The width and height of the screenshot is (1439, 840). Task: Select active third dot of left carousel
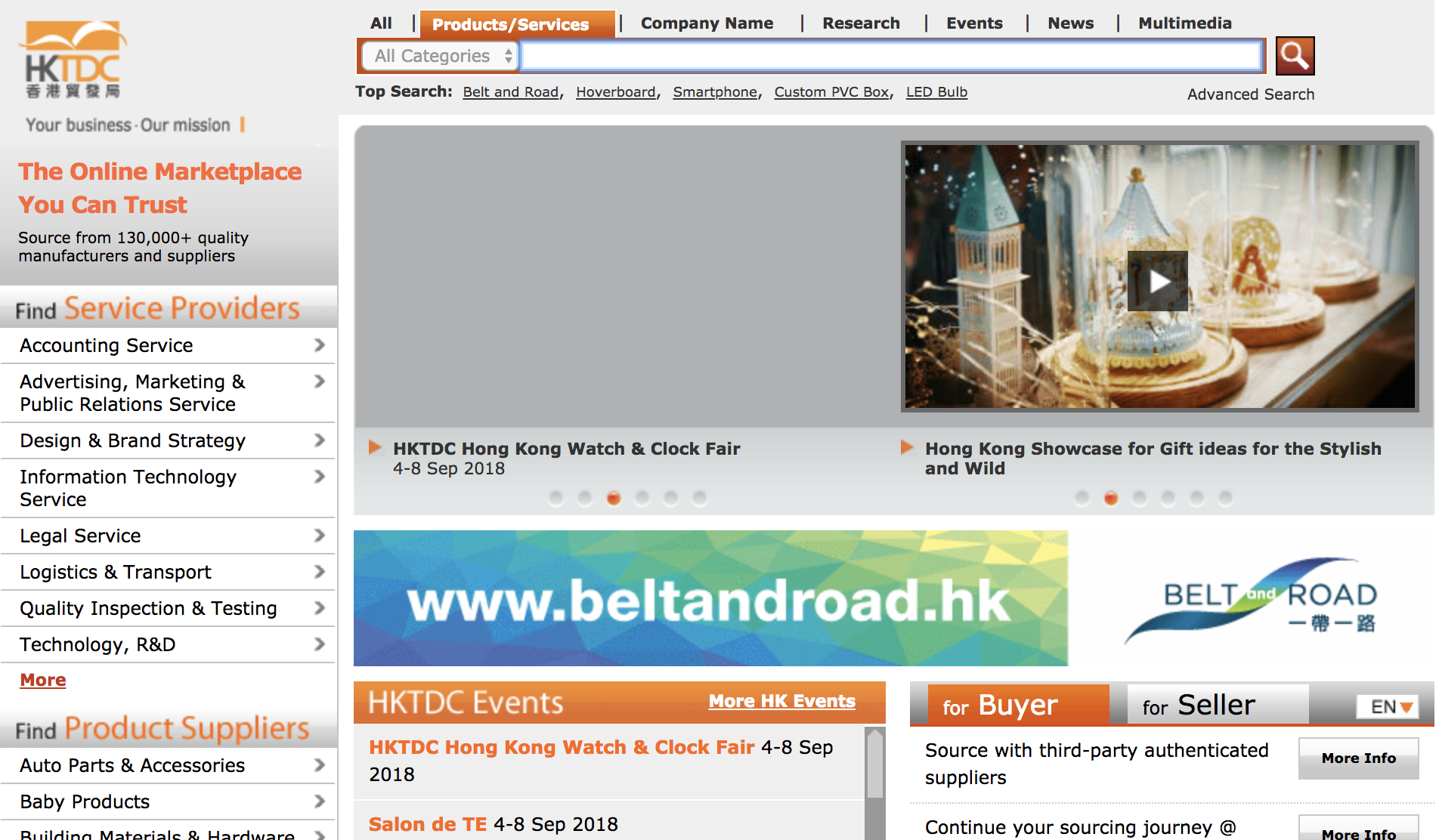click(614, 498)
